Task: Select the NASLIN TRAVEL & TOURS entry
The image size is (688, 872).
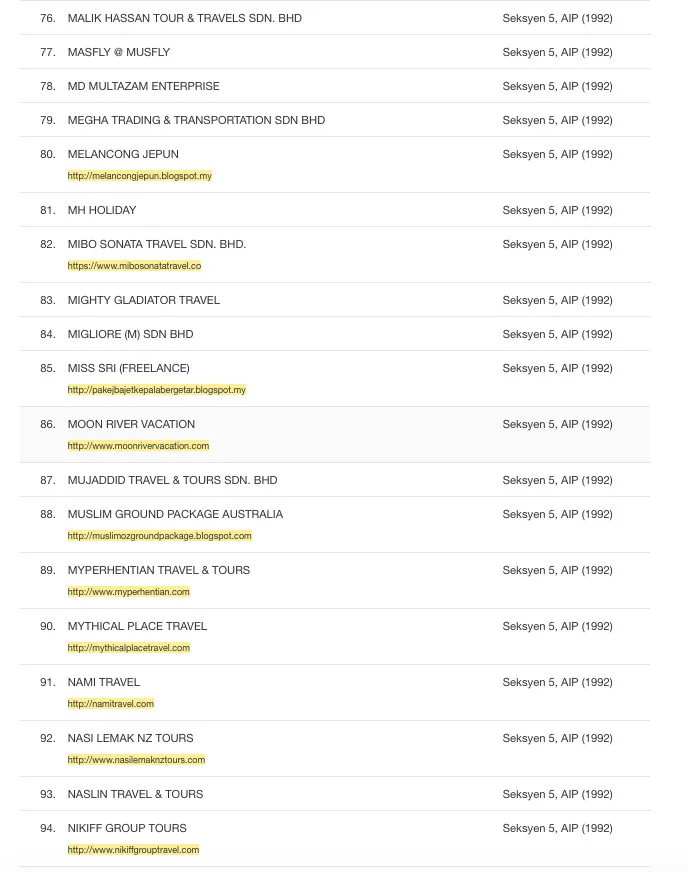Action: 135,794
